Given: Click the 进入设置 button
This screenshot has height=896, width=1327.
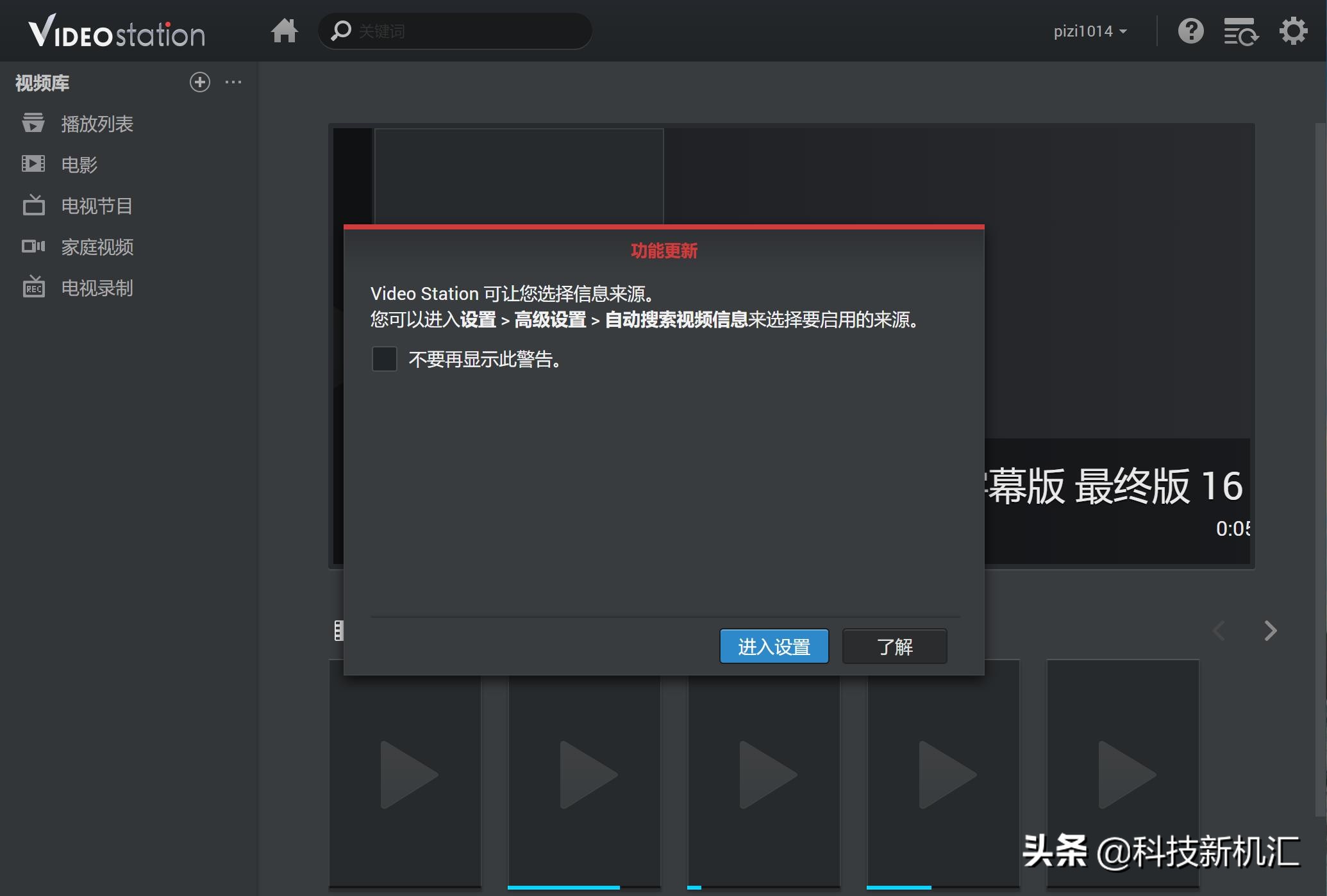Looking at the screenshot, I should pos(774,646).
